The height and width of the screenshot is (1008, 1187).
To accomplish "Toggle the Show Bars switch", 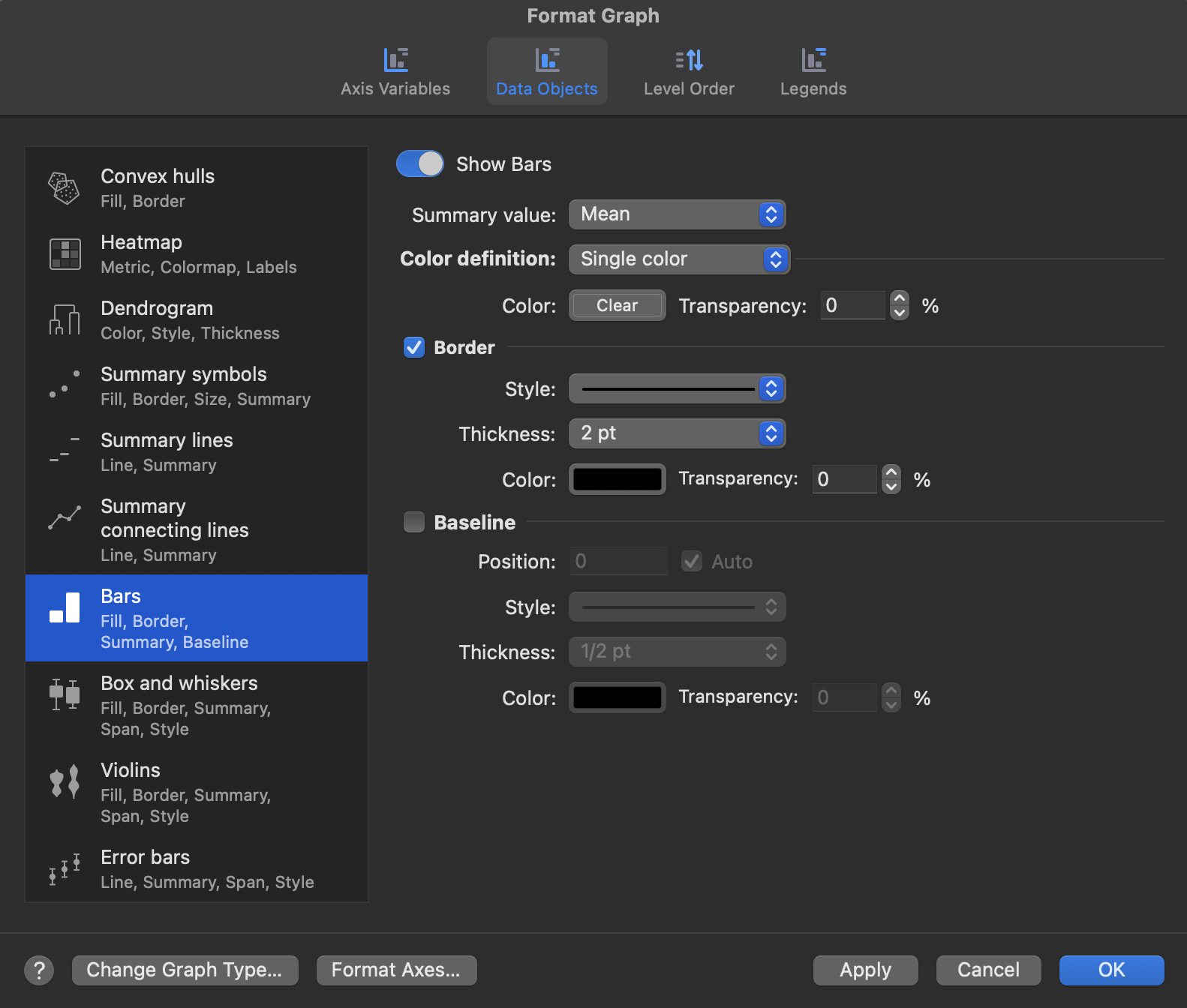I will point(420,163).
